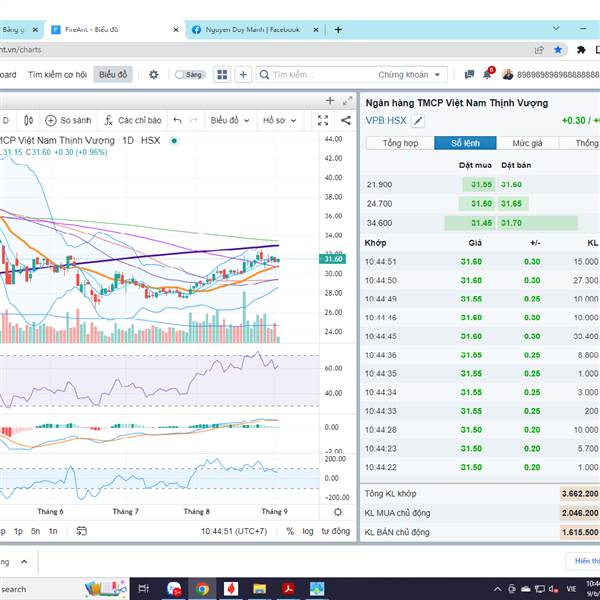Screen dimensions: 600x600
Task: Click the 31.60 current price label
Action: point(333,259)
